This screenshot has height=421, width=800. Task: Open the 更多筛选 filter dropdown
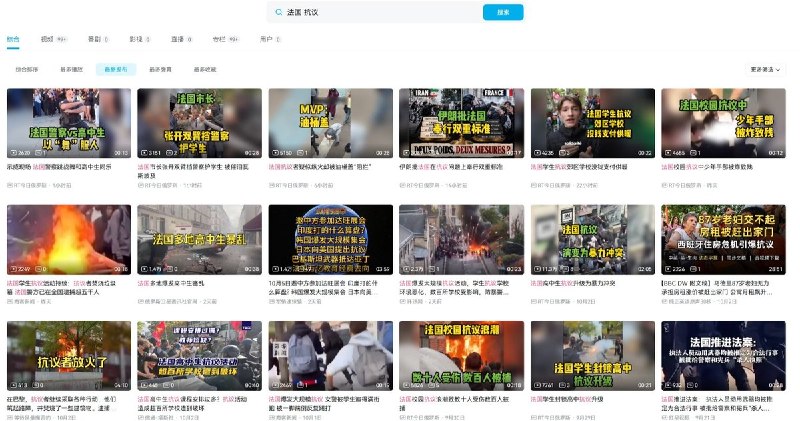click(765, 69)
